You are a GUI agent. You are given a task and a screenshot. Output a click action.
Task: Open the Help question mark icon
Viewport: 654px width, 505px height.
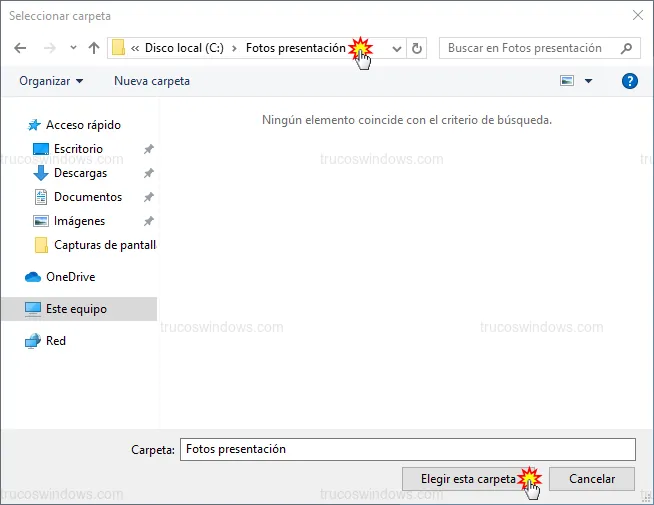click(629, 81)
